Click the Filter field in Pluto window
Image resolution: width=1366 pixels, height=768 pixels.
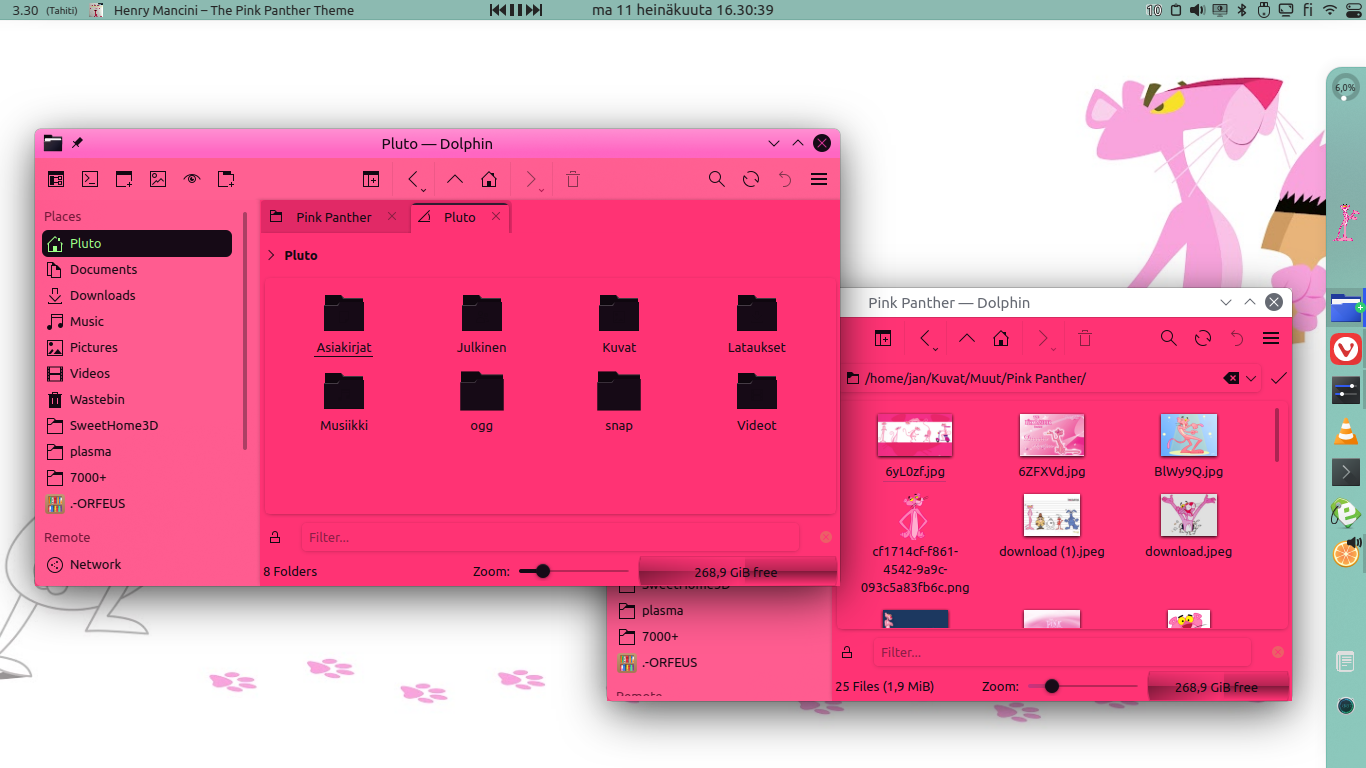click(549, 537)
